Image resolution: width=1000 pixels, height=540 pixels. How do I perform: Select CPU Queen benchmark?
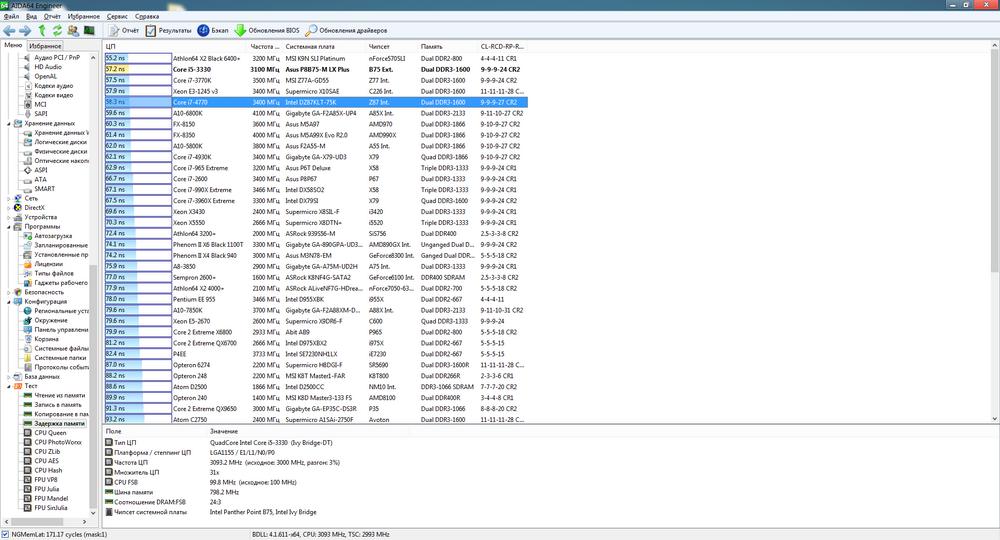point(50,433)
